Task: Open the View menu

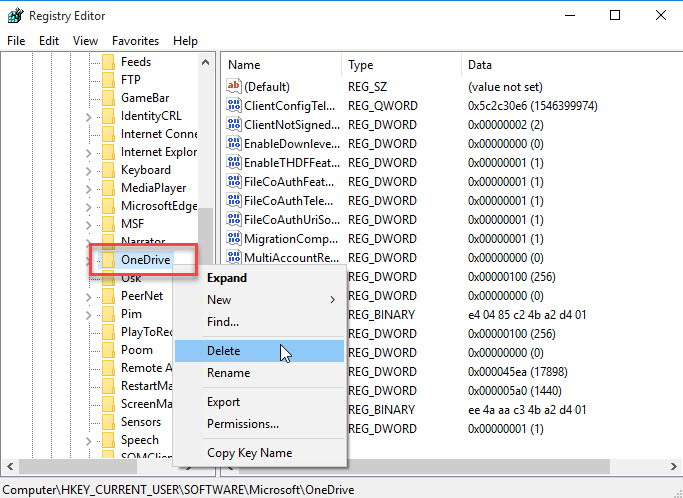Action: click(85, 41)
